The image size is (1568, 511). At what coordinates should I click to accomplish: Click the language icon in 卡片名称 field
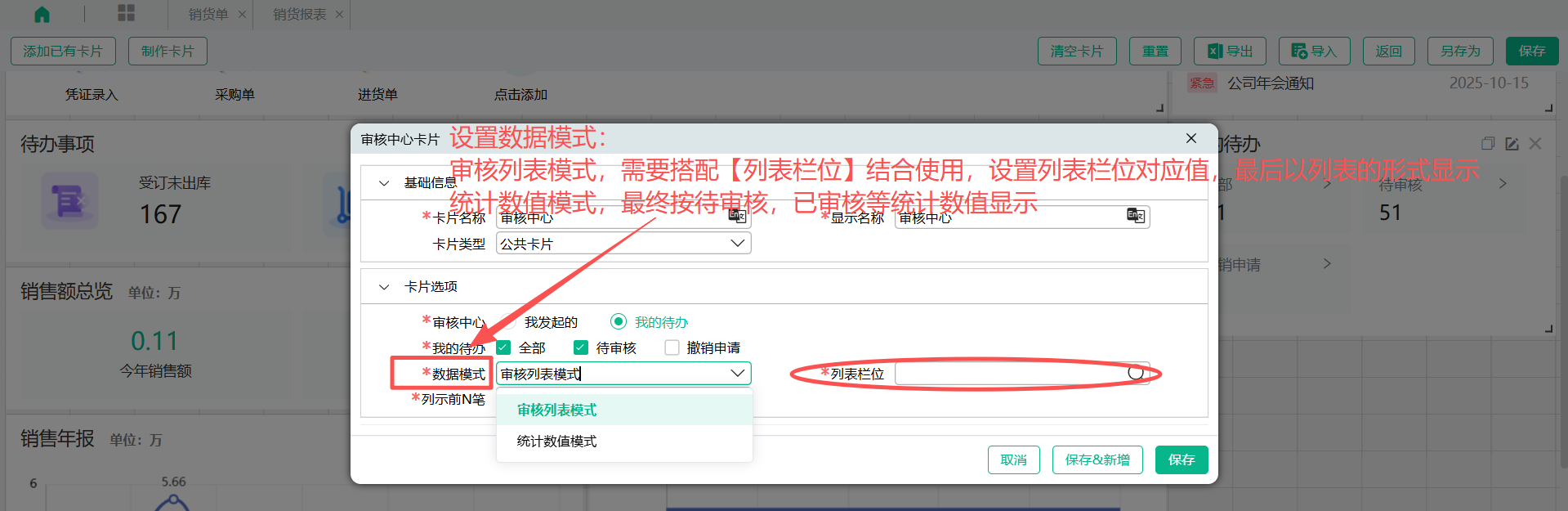coord(737,216)
